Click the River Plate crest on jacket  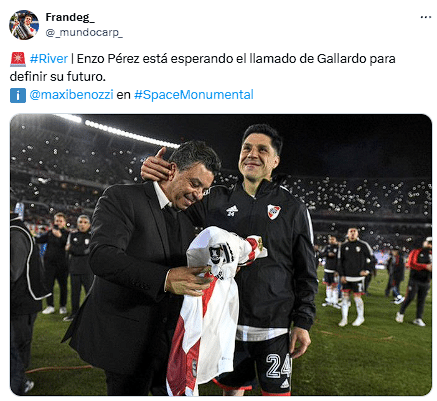(274, 211)
